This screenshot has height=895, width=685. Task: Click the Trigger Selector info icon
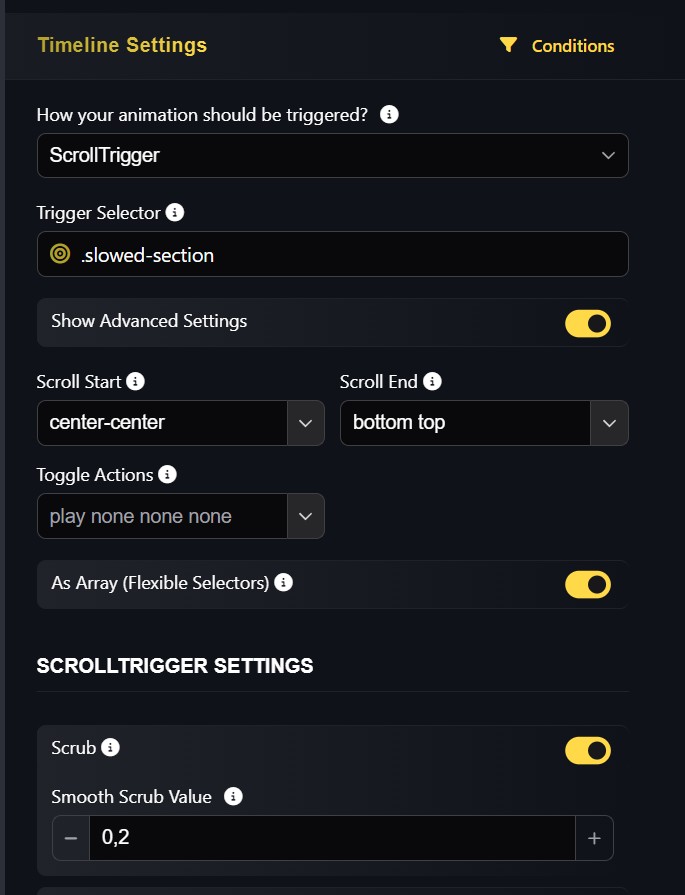[x=175, y=212]
